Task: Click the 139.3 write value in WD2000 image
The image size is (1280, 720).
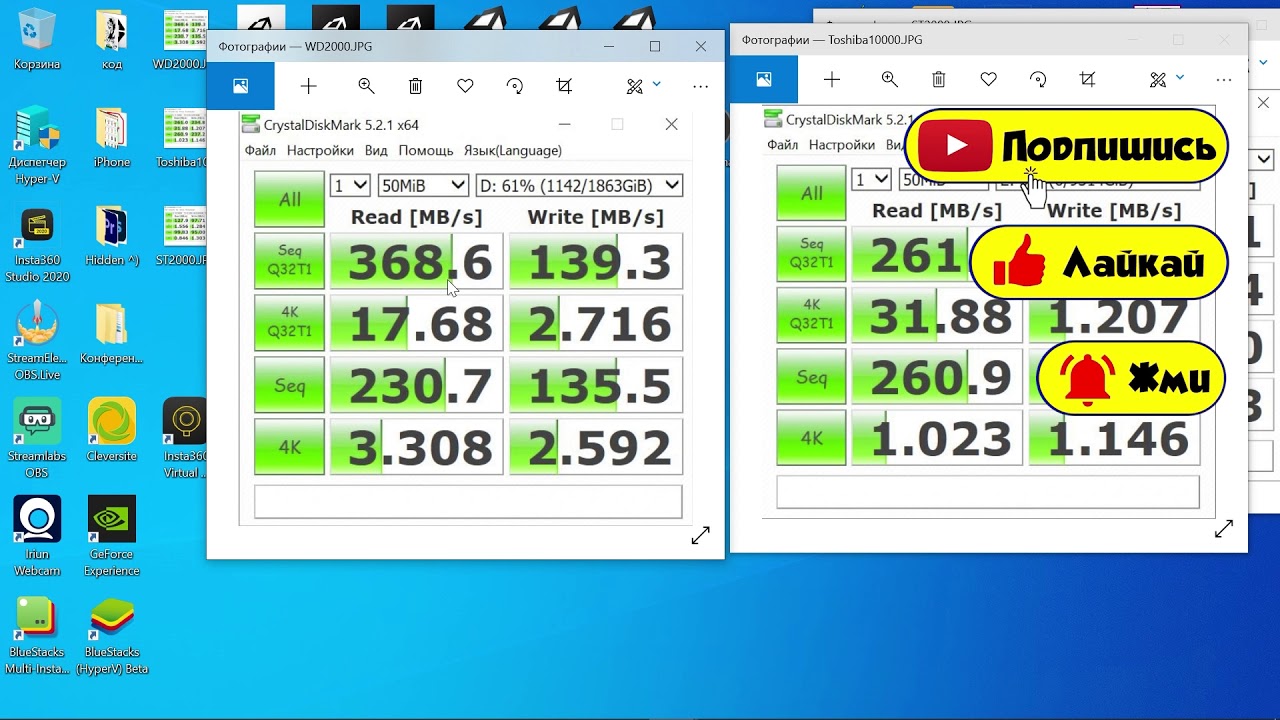Action: 596,261
